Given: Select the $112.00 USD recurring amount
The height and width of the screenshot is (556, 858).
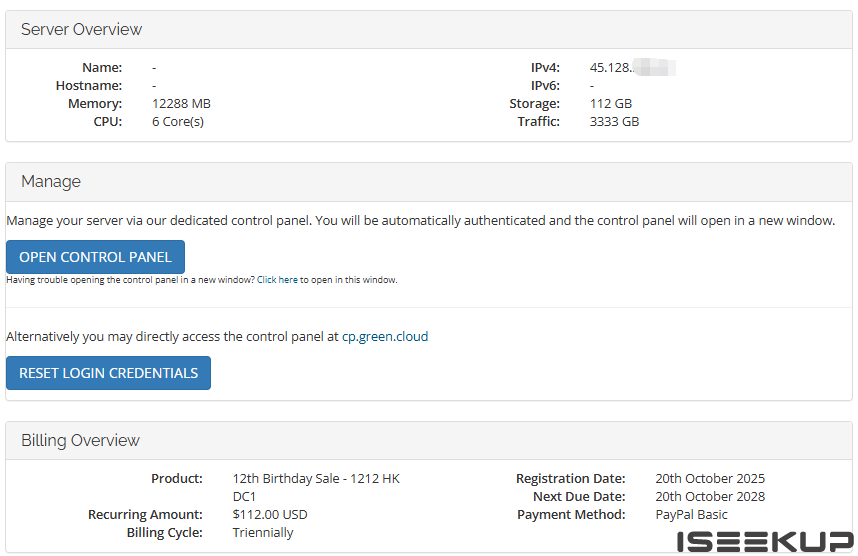Looking at the screenshot, I should (270, 515).
